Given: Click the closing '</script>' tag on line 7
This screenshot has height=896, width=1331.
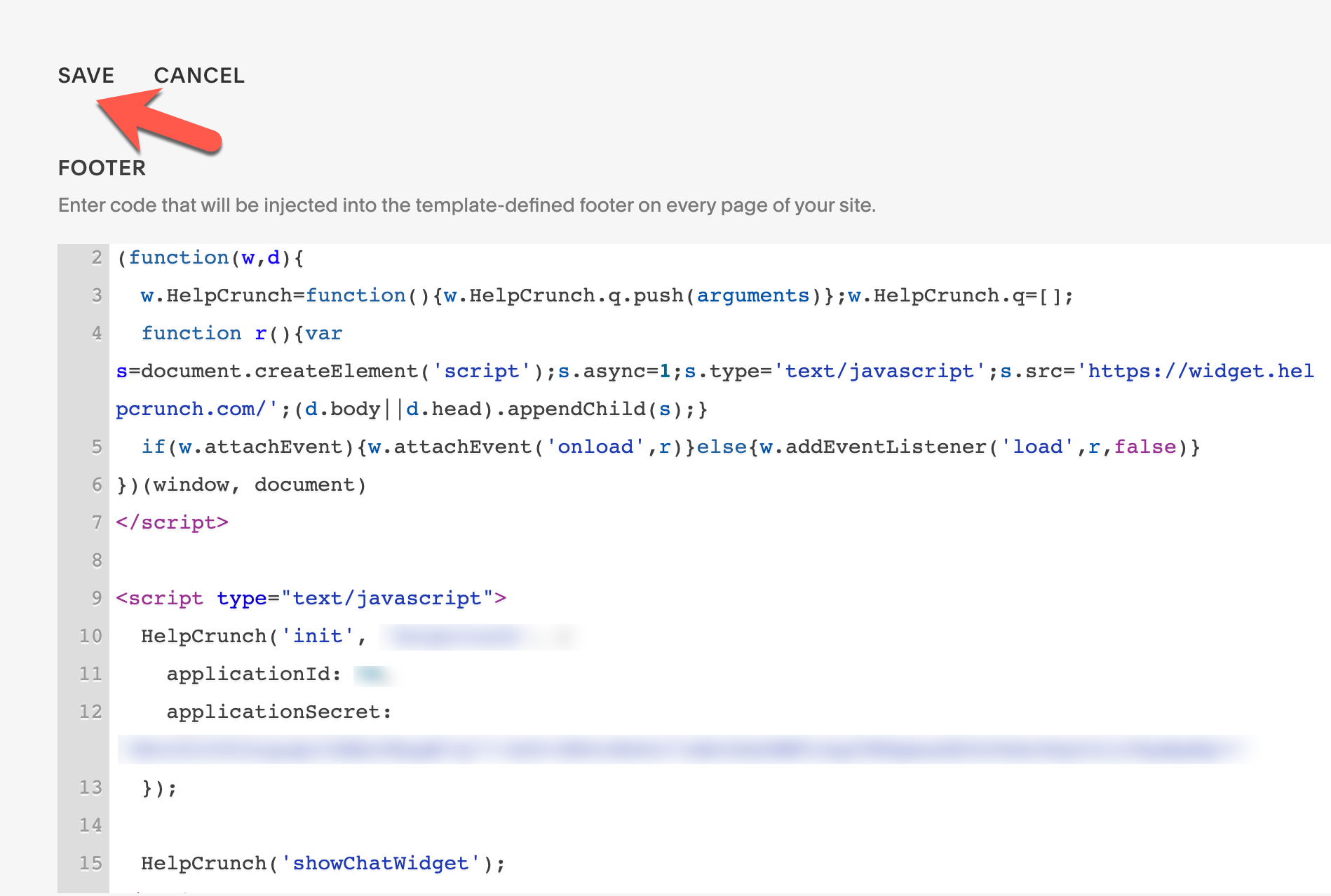Looking at the screenshot, I should click(173, 523).
